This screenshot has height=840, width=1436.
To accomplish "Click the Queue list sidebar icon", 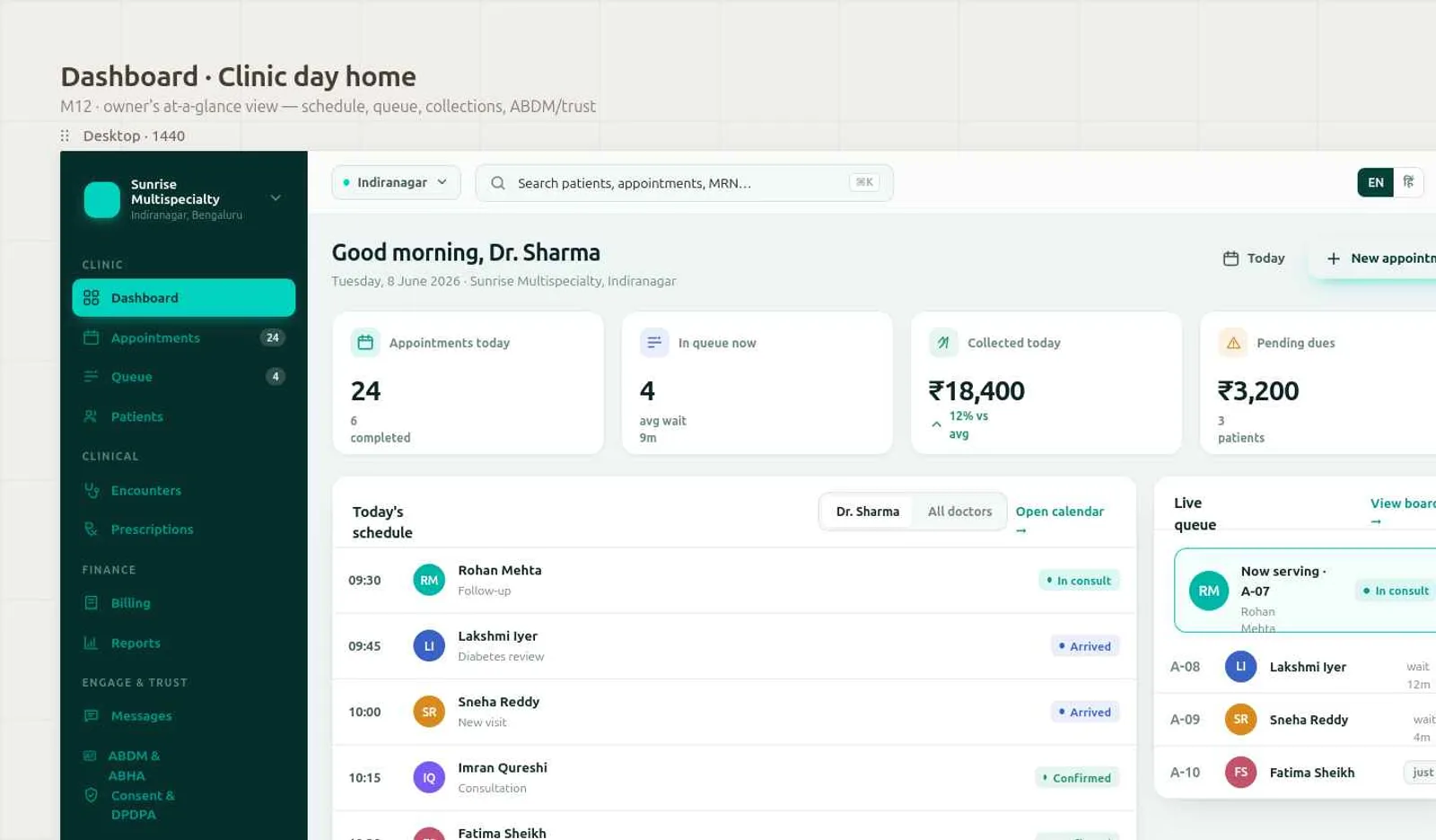I will click(x=91, y=377).
